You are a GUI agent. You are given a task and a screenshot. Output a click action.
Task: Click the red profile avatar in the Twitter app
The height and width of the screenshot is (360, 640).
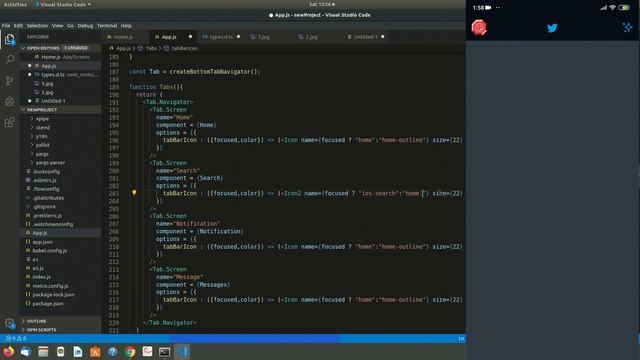479,28
